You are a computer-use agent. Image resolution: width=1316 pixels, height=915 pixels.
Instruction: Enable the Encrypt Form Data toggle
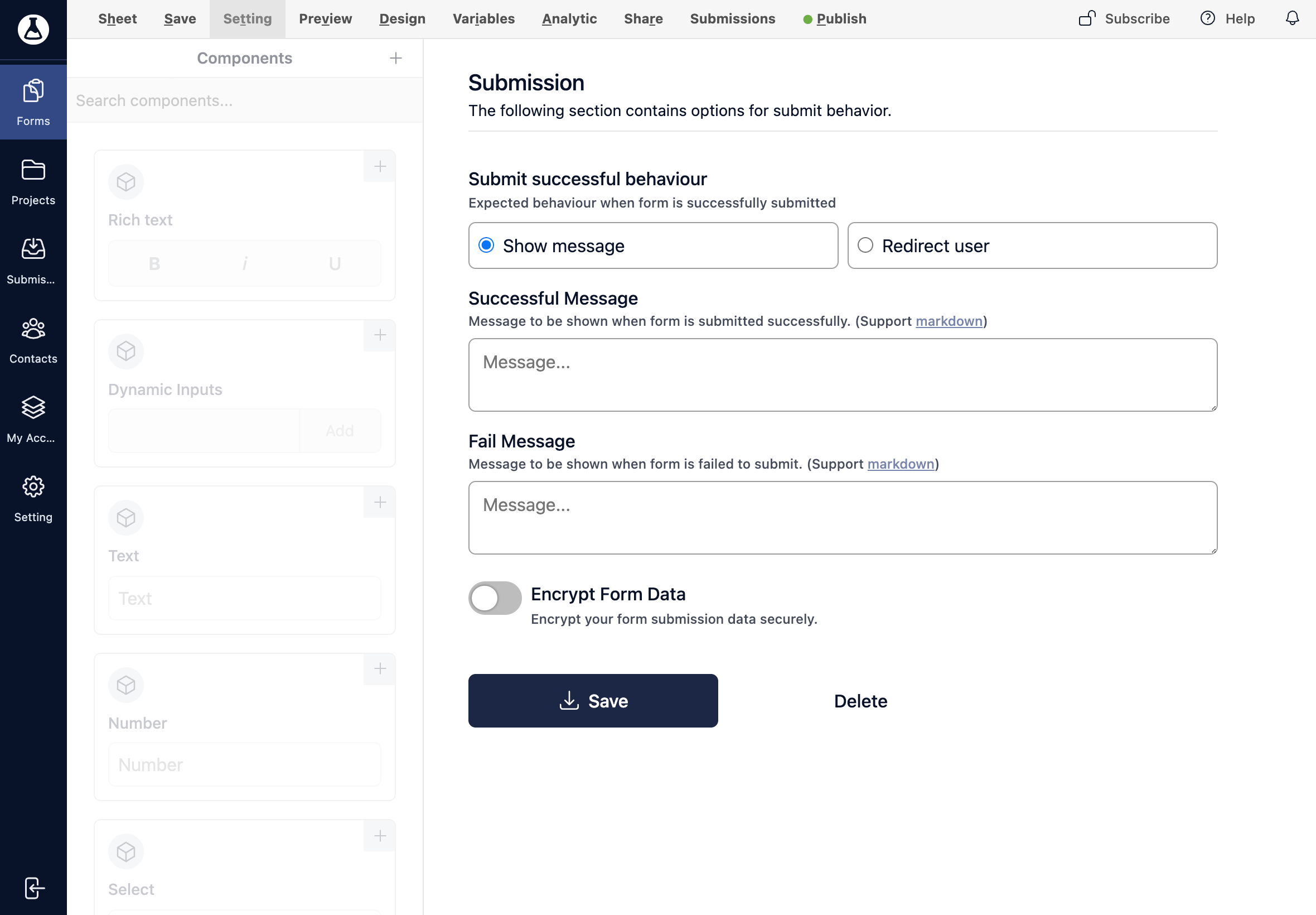[x=495, y=598]
